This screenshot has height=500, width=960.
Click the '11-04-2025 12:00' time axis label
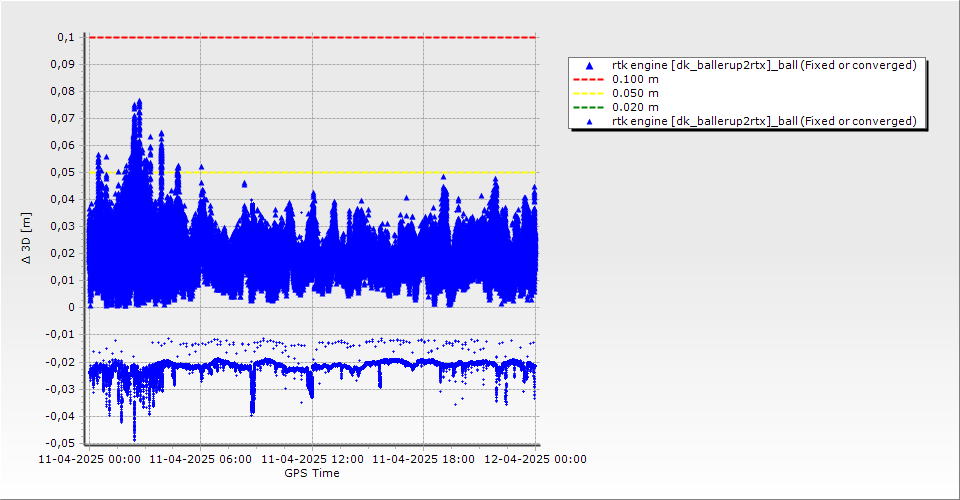[312, 459]
